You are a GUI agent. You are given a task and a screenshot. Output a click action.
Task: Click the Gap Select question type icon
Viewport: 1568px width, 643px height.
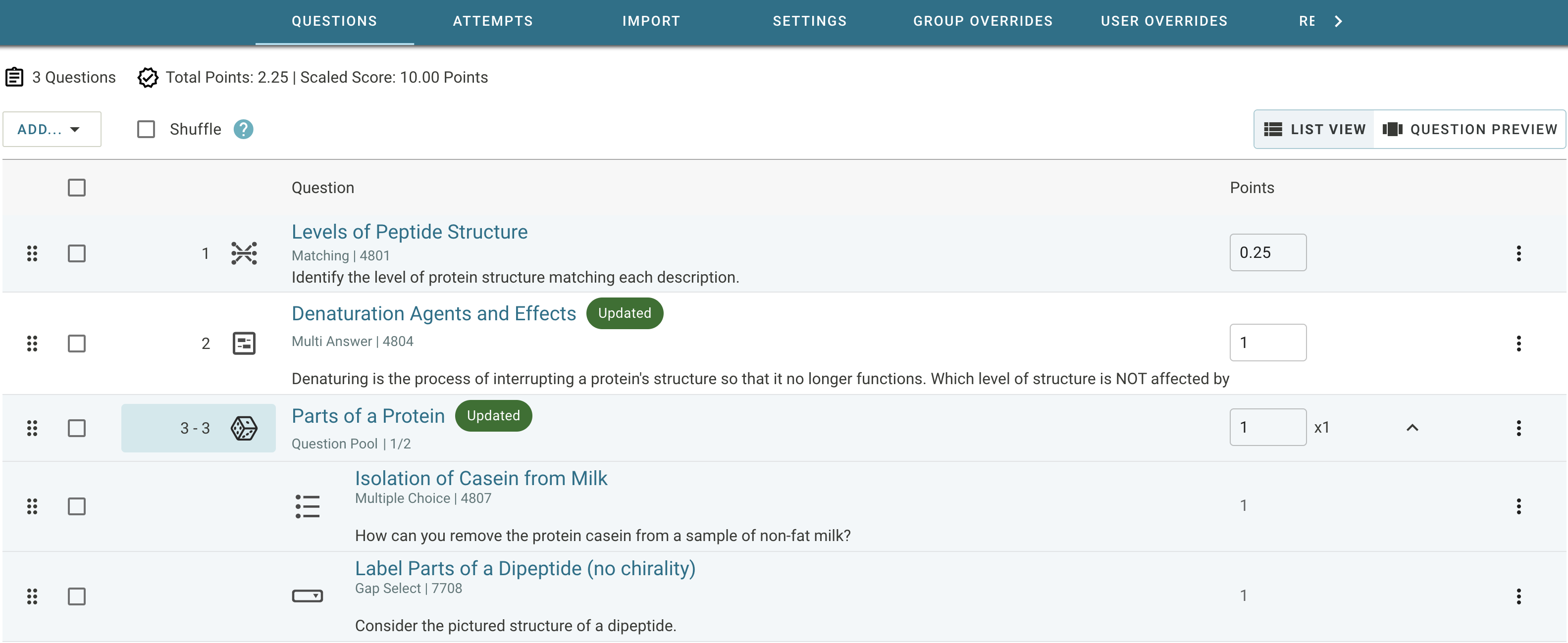(x=308, y=596)
